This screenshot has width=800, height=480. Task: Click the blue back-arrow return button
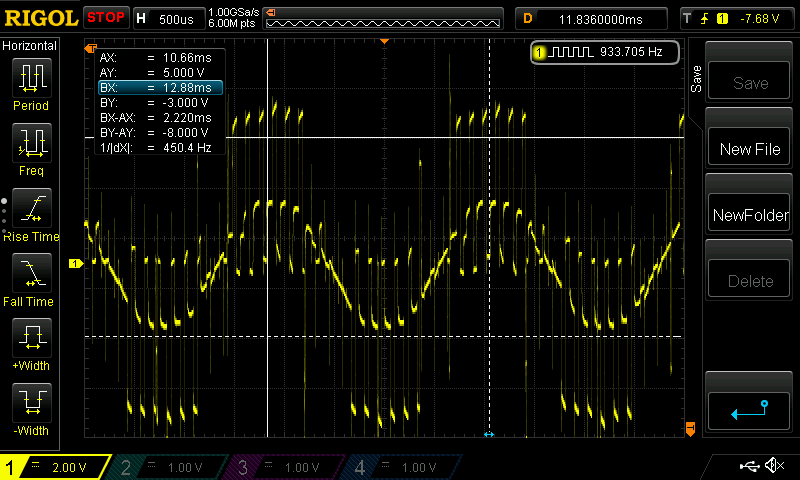click(x=748, y=411)
